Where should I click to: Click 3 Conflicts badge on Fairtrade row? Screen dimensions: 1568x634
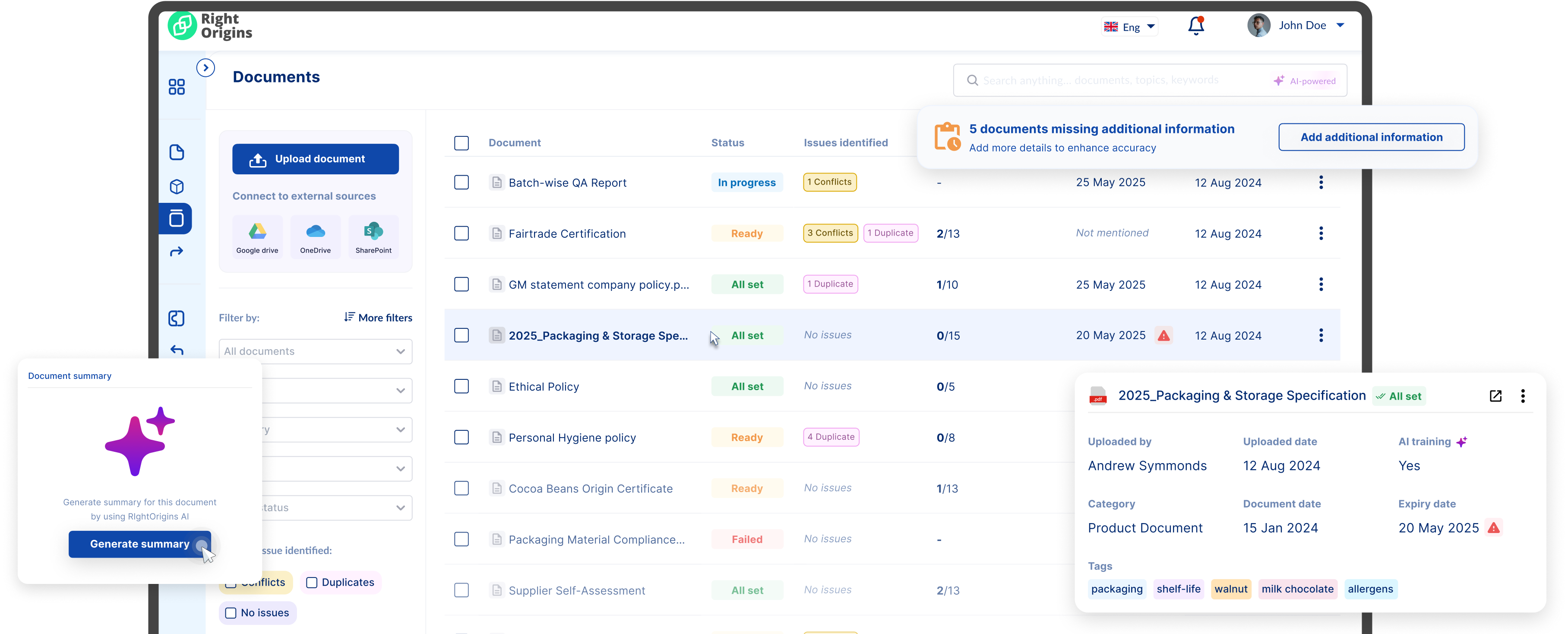[x=830, y=233]
